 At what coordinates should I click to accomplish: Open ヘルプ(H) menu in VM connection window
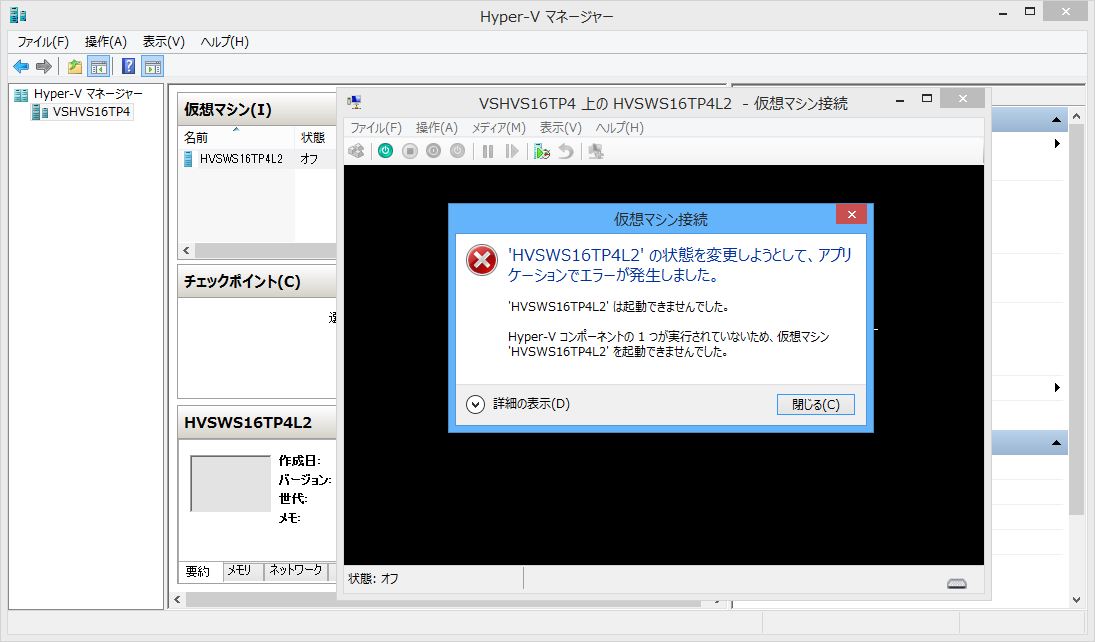click(x=619, y=128)
